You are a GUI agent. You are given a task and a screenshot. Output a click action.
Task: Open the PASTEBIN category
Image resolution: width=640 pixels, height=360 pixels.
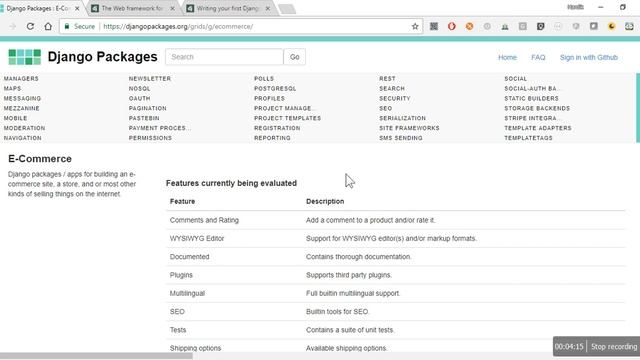[x=144, y=118]
